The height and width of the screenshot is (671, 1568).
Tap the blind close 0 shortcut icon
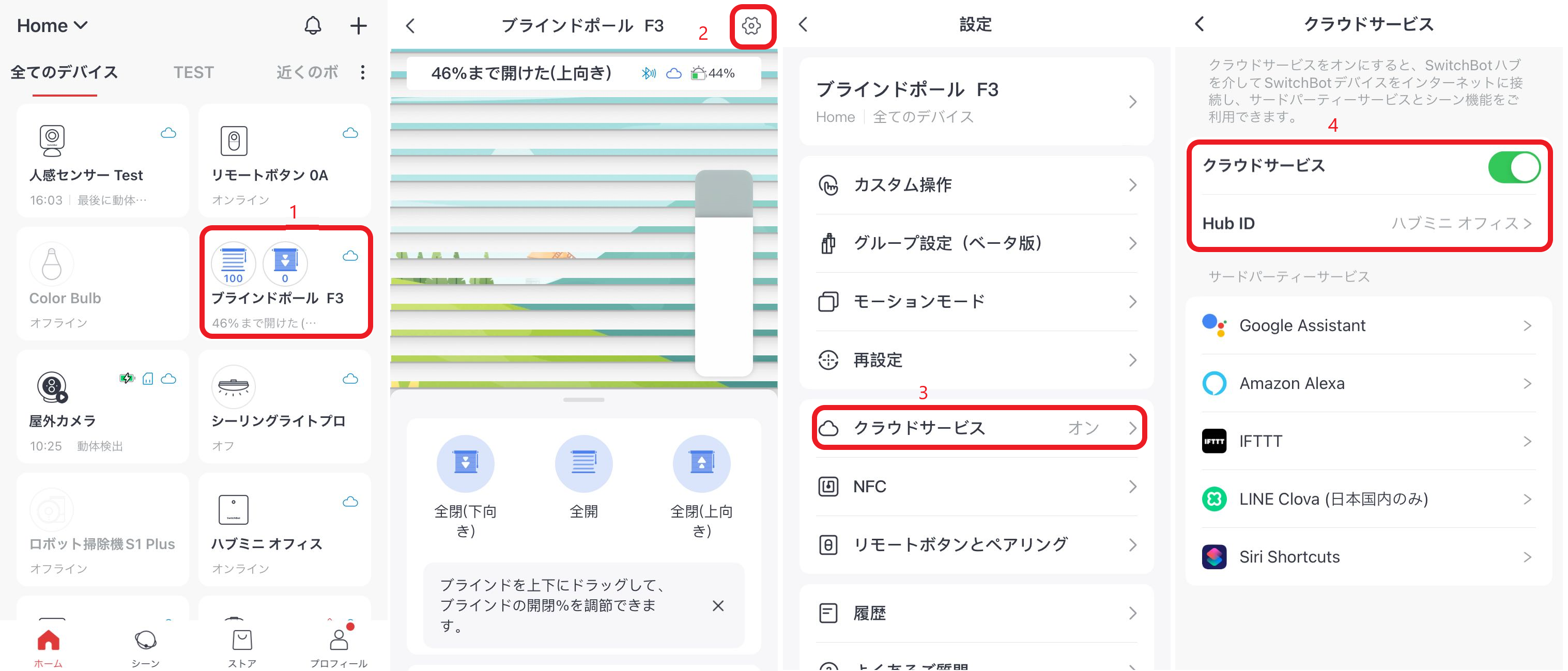click(285, 263)
